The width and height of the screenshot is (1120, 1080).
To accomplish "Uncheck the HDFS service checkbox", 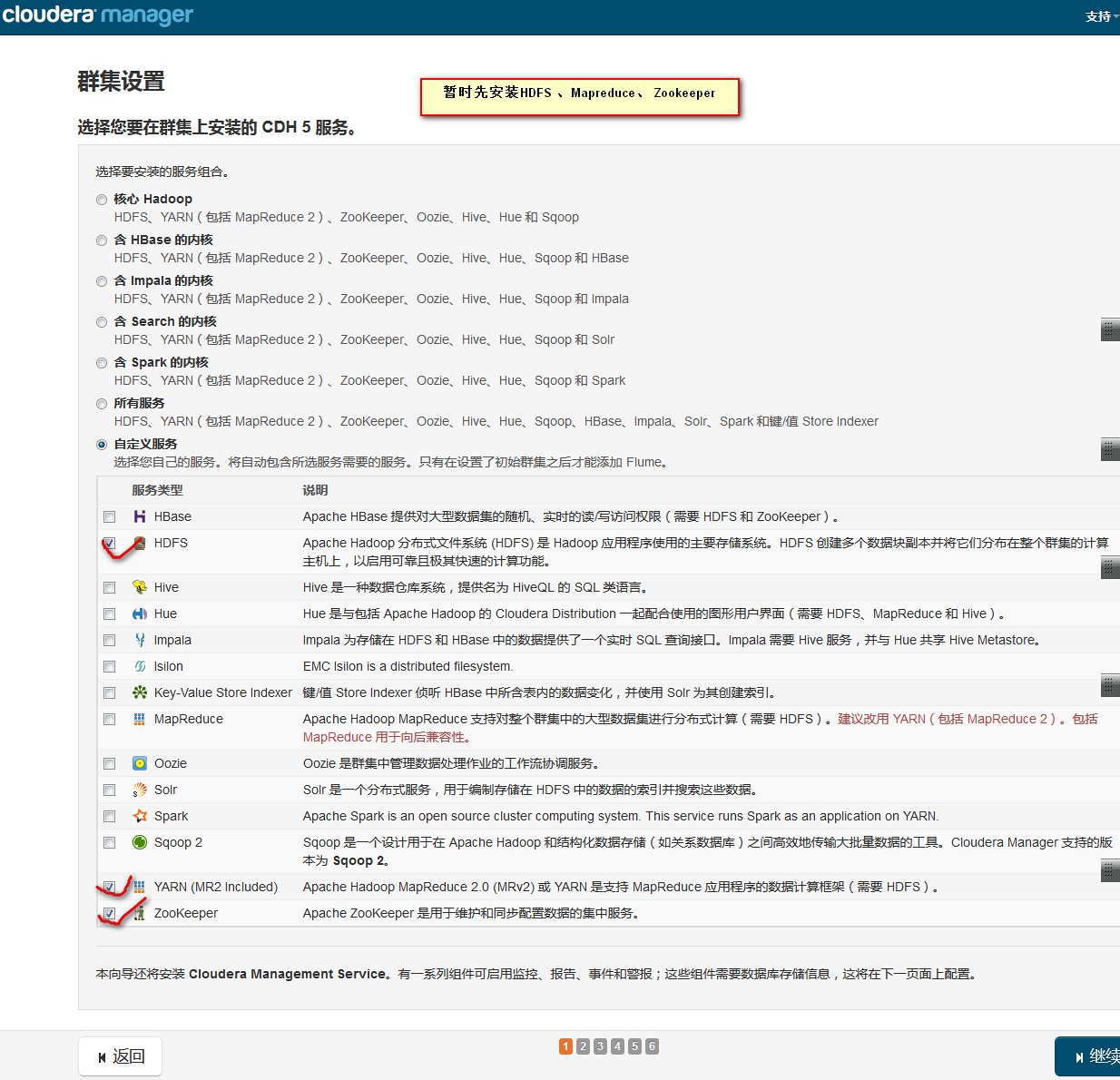I will 110,544.
